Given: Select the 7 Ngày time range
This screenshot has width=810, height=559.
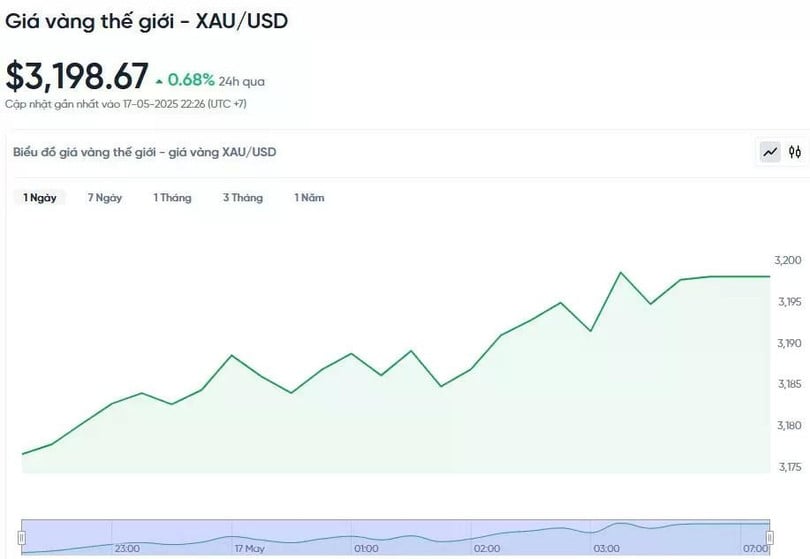Looking at the screenshot, I should 105,197.
